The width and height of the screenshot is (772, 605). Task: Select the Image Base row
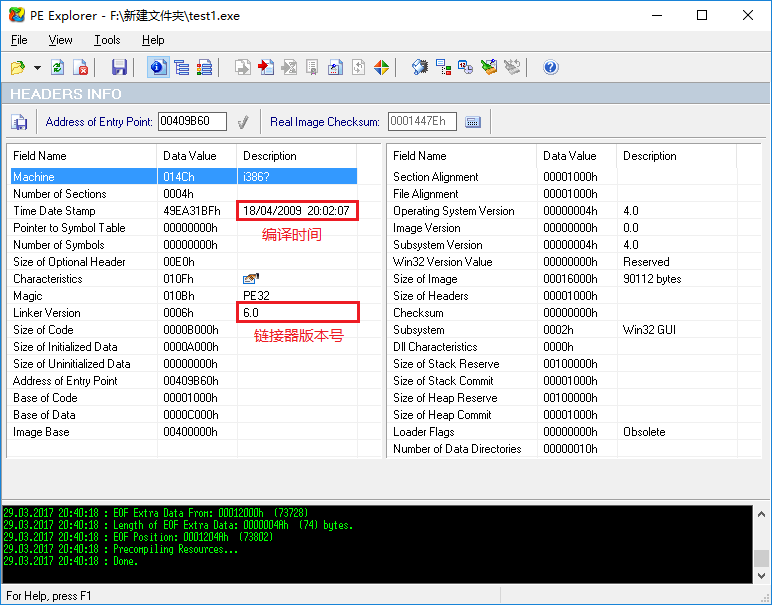(x=184, y=432)
